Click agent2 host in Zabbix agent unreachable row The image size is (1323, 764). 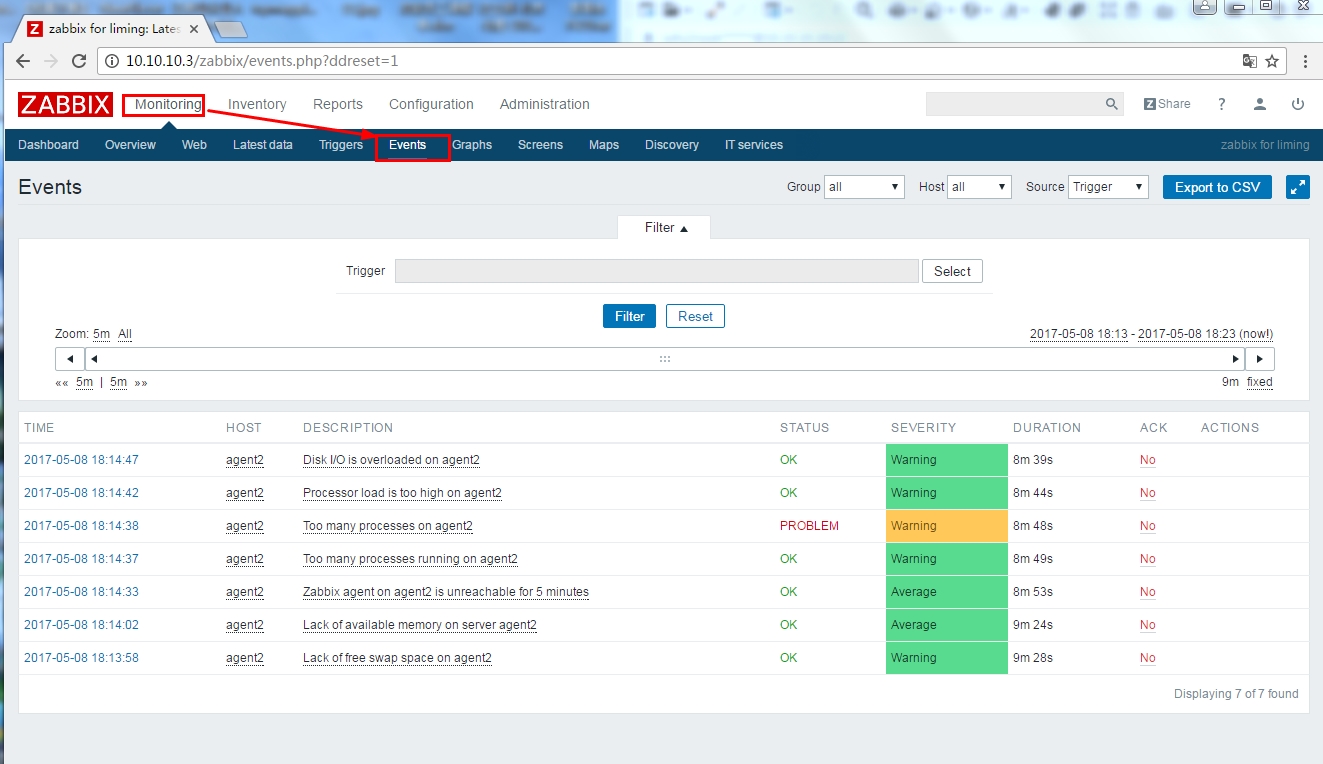(245, 592)
